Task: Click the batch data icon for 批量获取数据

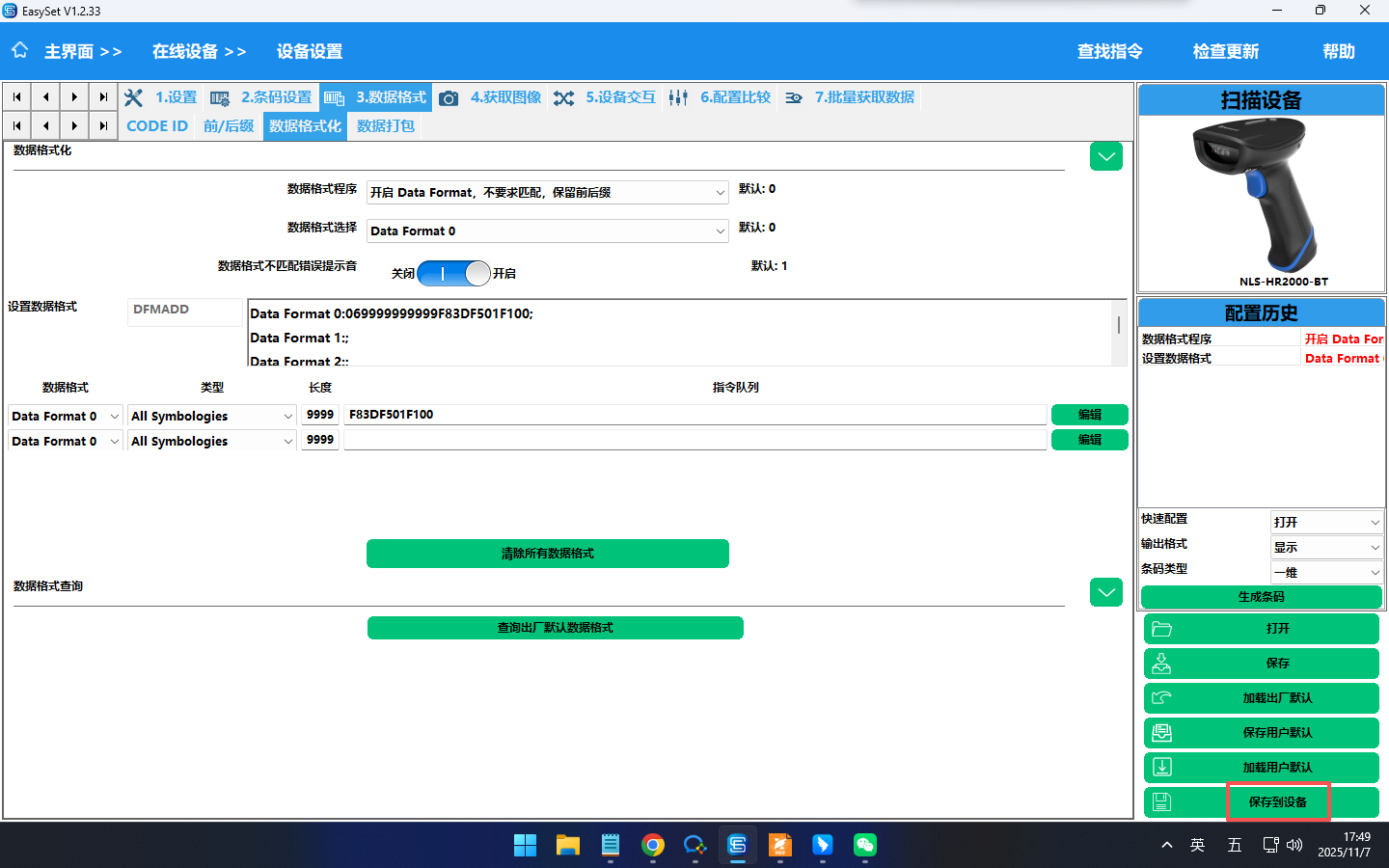Action: [794, 97]
